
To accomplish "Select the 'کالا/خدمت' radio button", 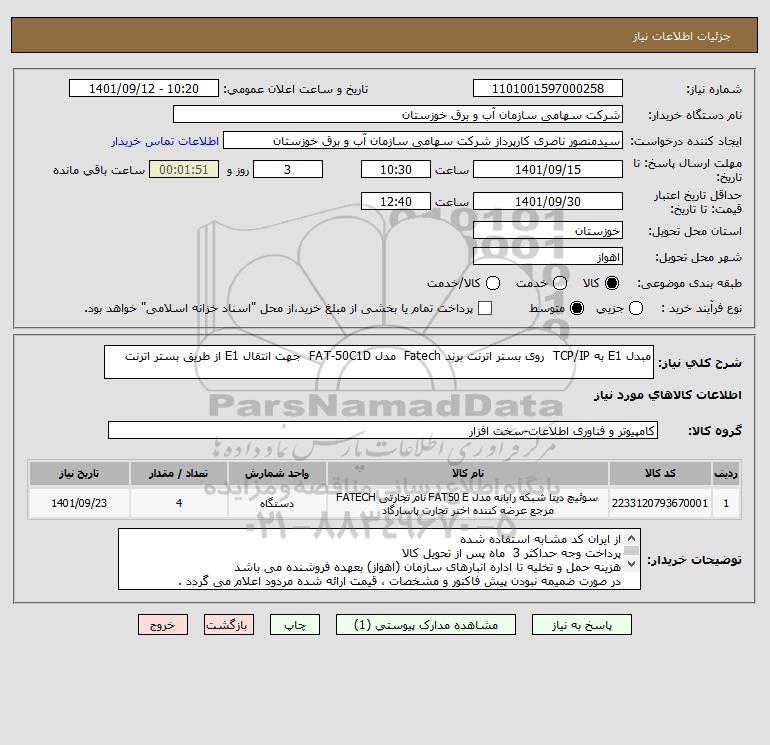I will point(493,283).
